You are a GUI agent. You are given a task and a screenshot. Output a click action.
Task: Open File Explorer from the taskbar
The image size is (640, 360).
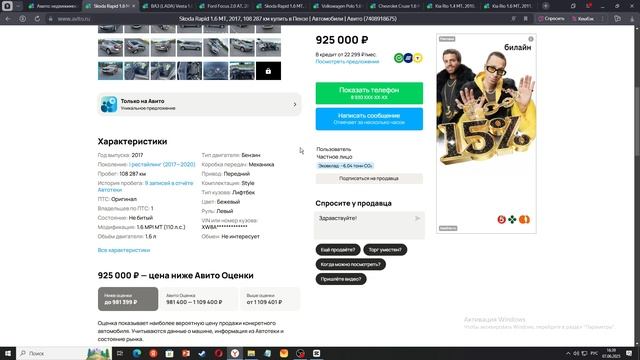point(251,353)
